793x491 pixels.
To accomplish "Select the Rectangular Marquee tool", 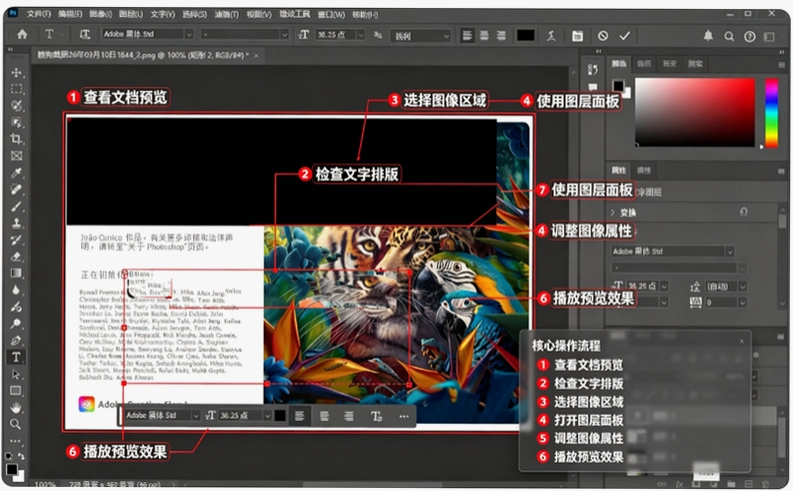I will click(x=16, y=89).
